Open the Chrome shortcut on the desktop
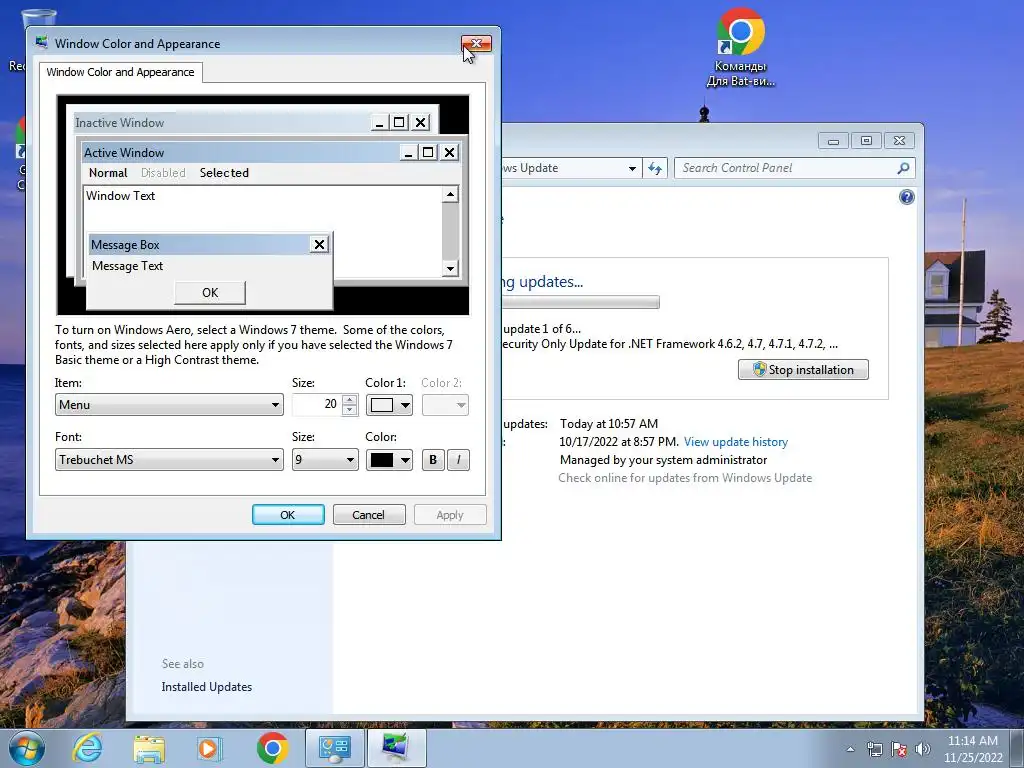This screenshot has width=1024, height=768. [740, 47]
